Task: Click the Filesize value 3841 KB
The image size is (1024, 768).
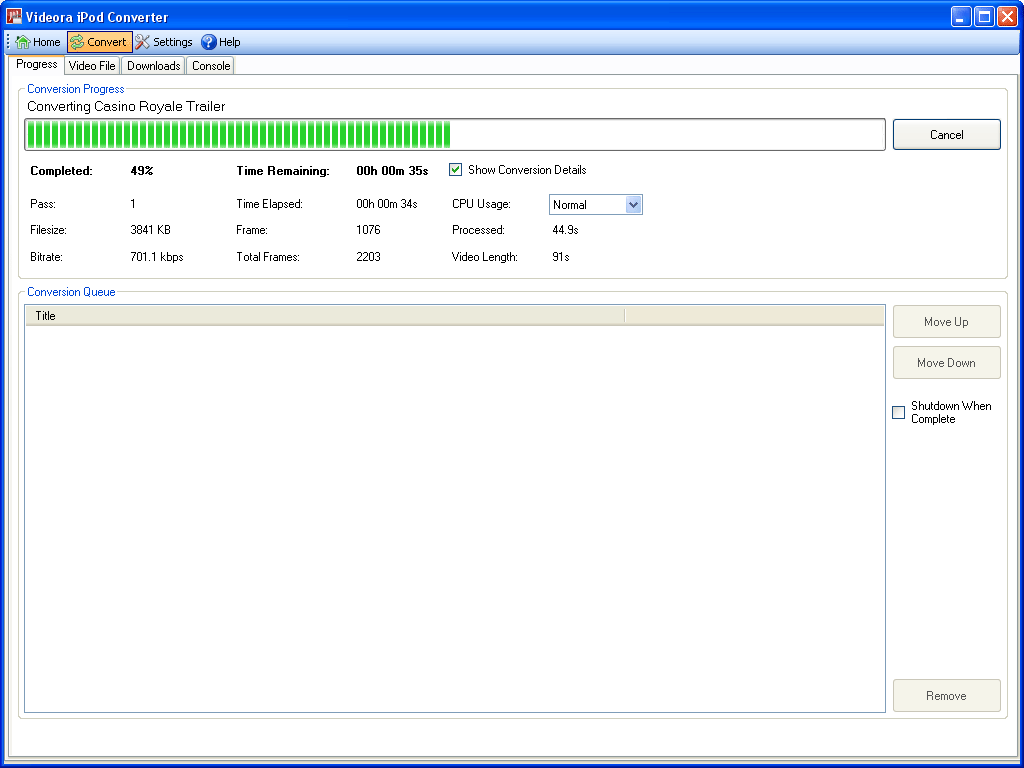Action: coord(151,230)
